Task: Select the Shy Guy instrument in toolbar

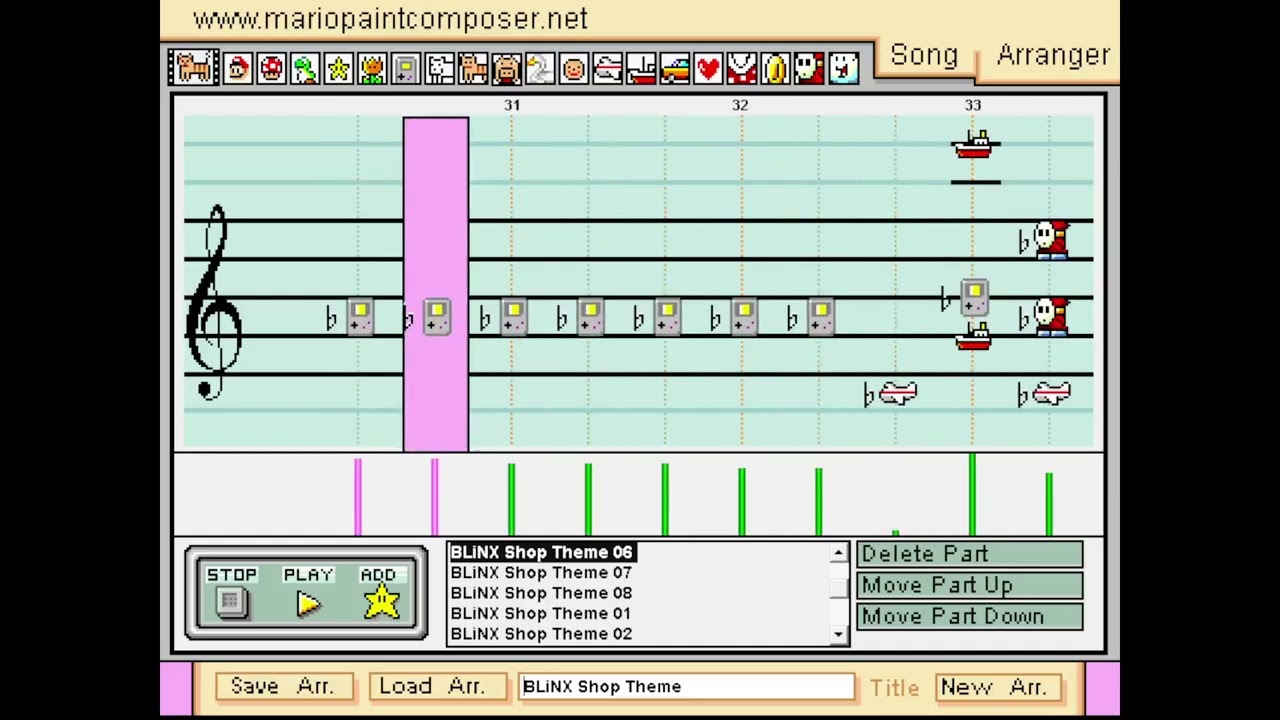Action: click(x=809, y=68)
